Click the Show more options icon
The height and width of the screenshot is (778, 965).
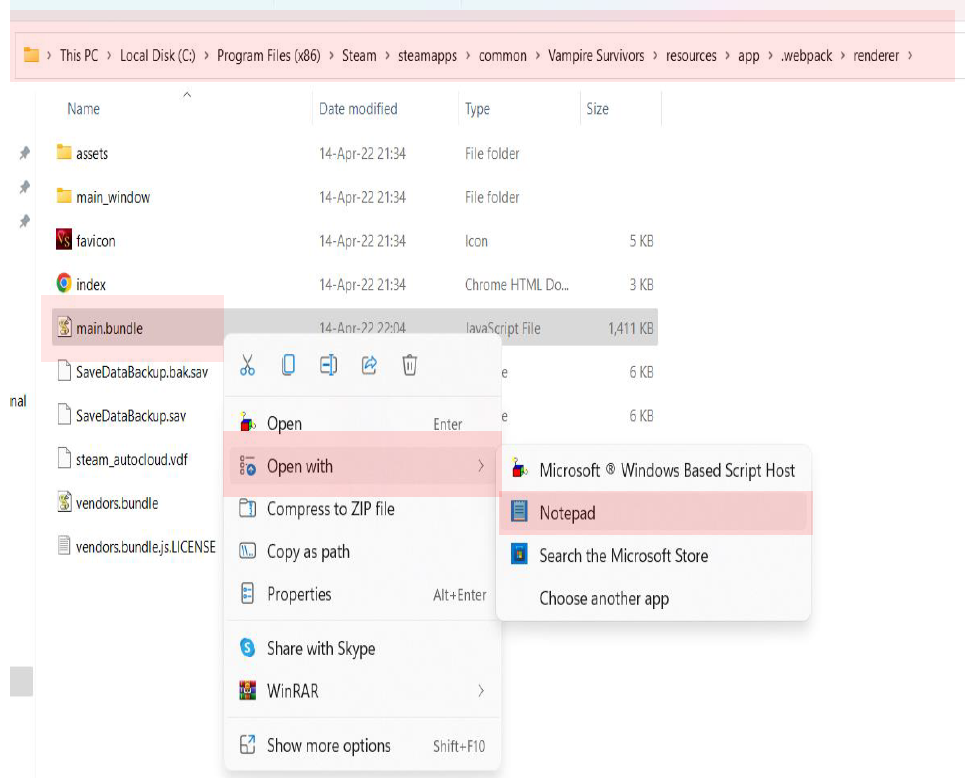pos(247,745)
